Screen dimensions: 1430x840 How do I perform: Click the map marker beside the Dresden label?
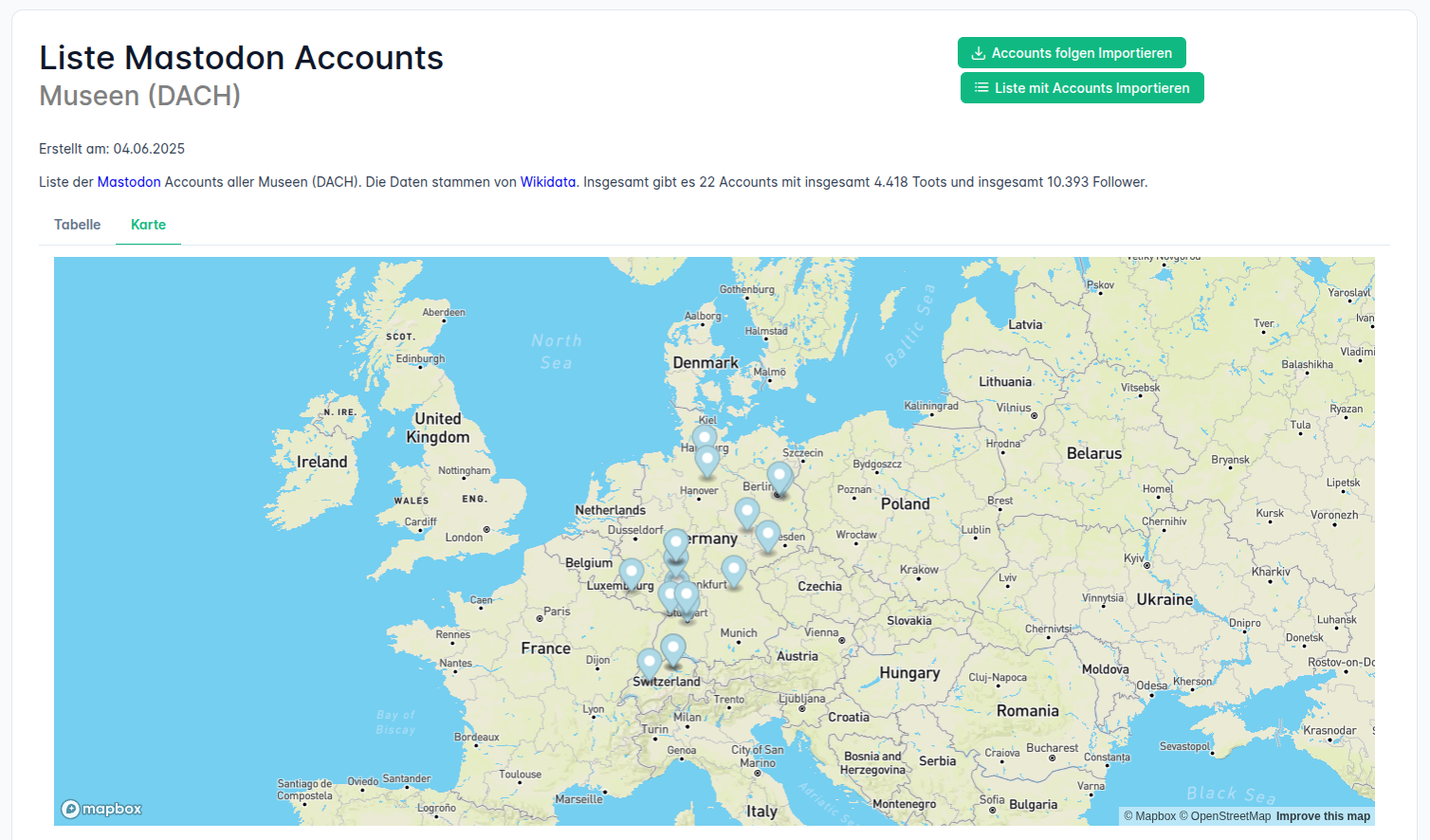pos(768,539)
